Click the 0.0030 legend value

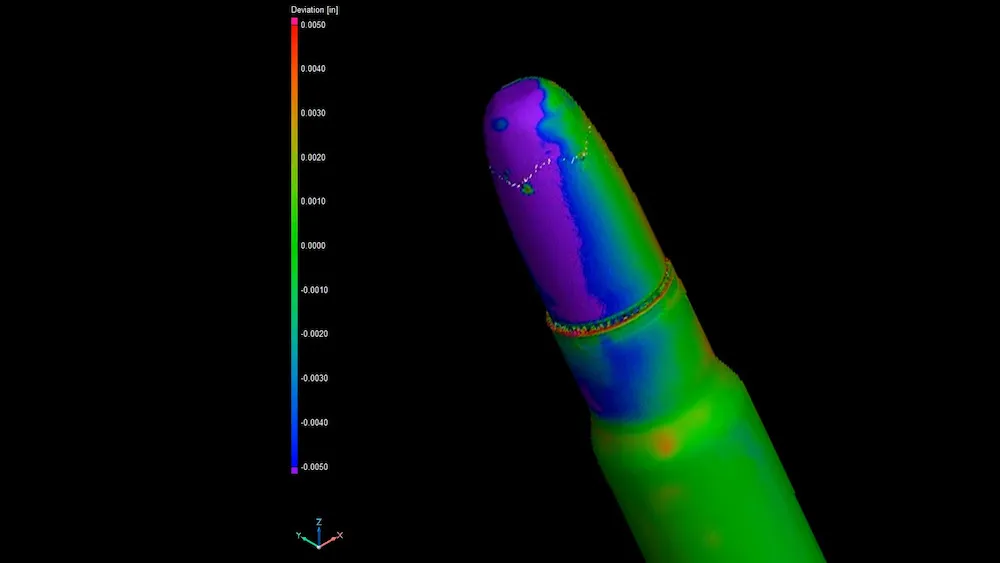313,113
